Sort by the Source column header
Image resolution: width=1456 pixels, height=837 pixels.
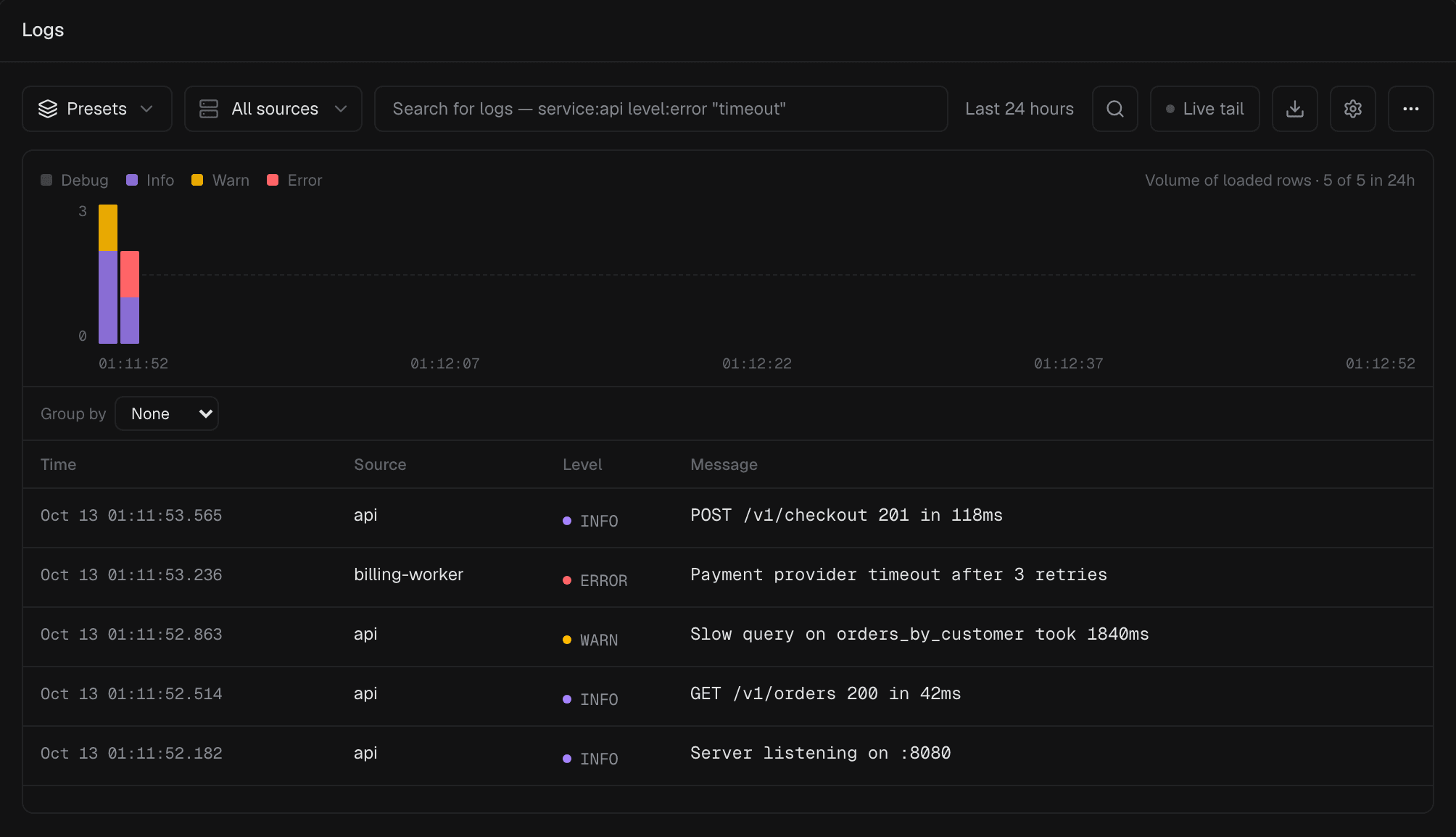[380, 464]
